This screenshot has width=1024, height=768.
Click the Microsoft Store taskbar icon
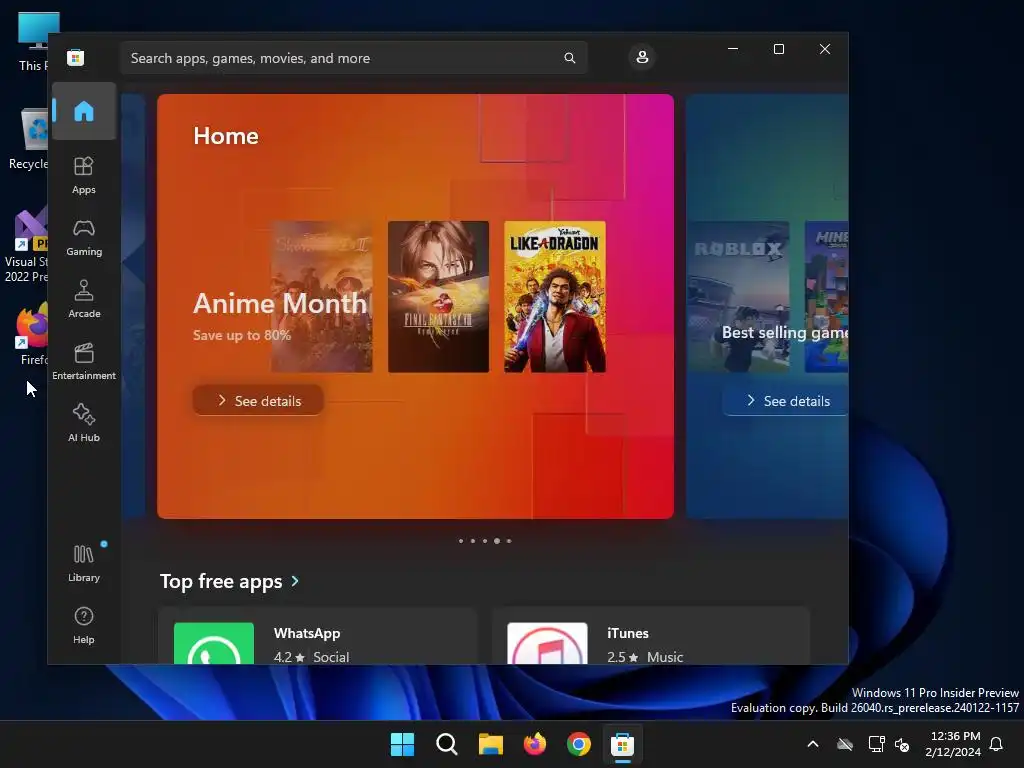622,744
